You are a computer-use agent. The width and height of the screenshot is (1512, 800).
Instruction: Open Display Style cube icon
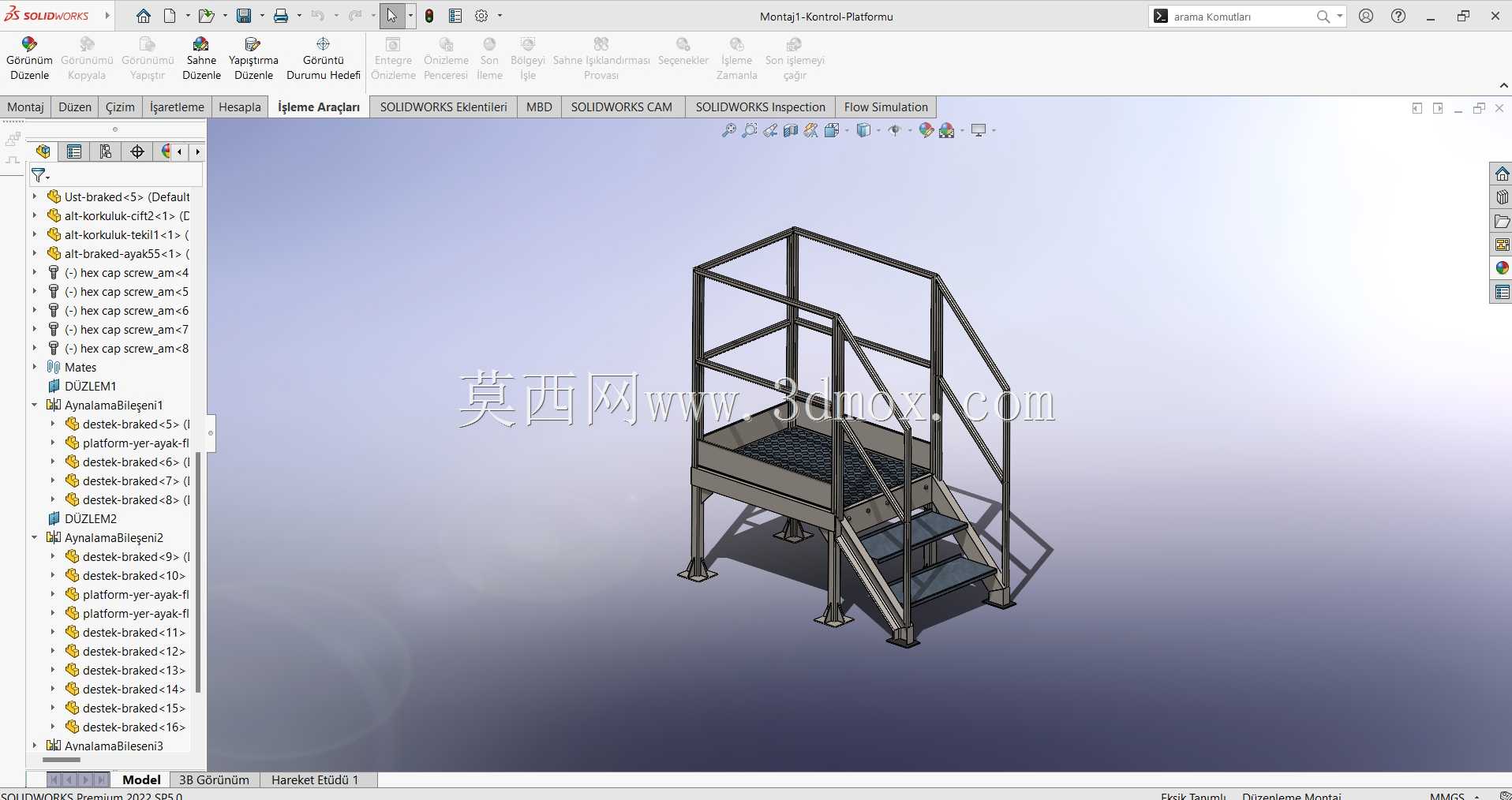[x=863, y=130]
